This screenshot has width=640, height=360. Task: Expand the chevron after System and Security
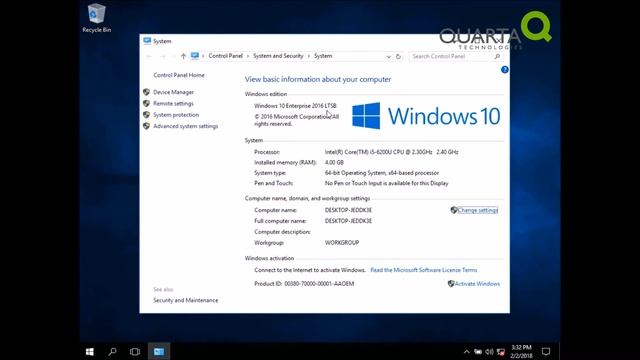click(x=309, y=56)
